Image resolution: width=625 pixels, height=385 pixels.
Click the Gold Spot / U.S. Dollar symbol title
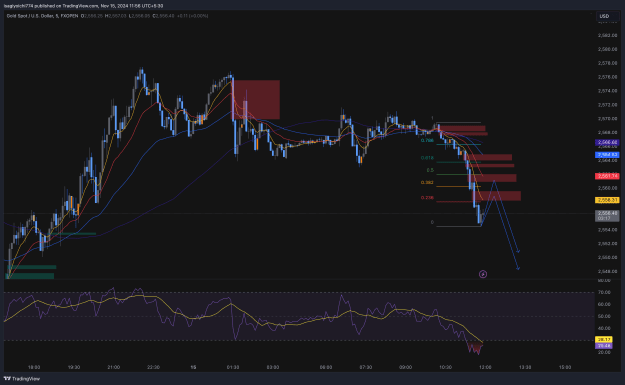click(x=42, y=16)
